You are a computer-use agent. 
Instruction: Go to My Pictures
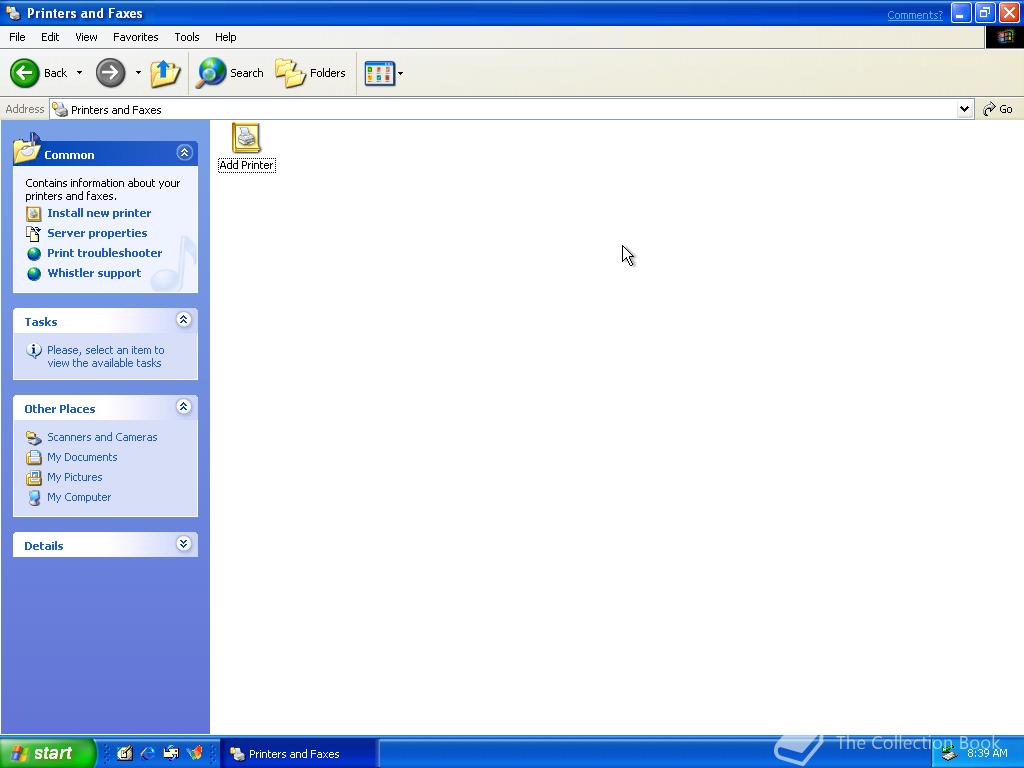point(74,477)
